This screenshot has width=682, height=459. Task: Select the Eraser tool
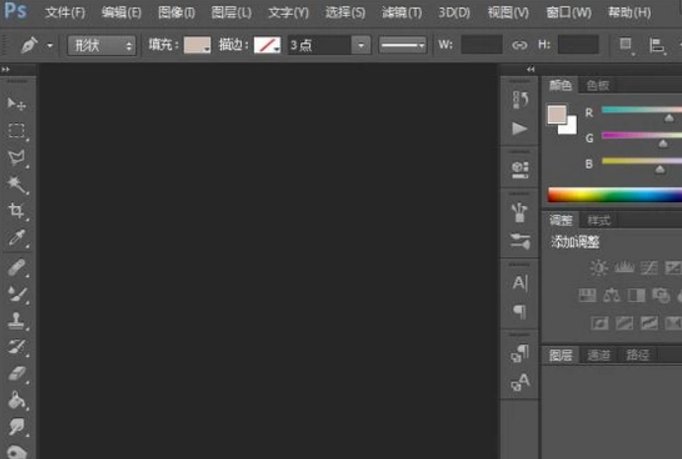click(x=17, y=373)
